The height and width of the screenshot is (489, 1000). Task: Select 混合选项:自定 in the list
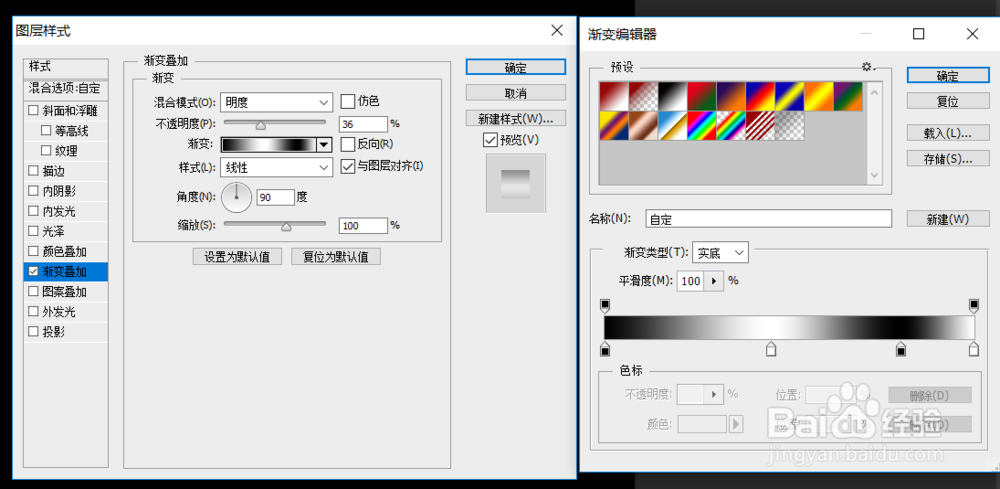[x=66, y=88]
